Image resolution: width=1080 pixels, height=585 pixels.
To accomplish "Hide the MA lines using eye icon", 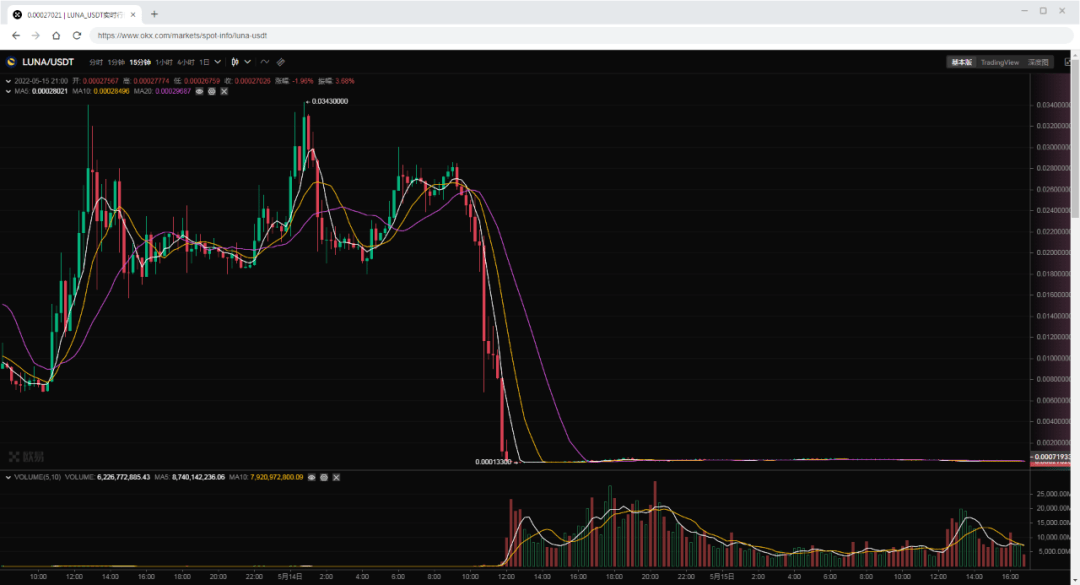I will (x=199, y=91).
